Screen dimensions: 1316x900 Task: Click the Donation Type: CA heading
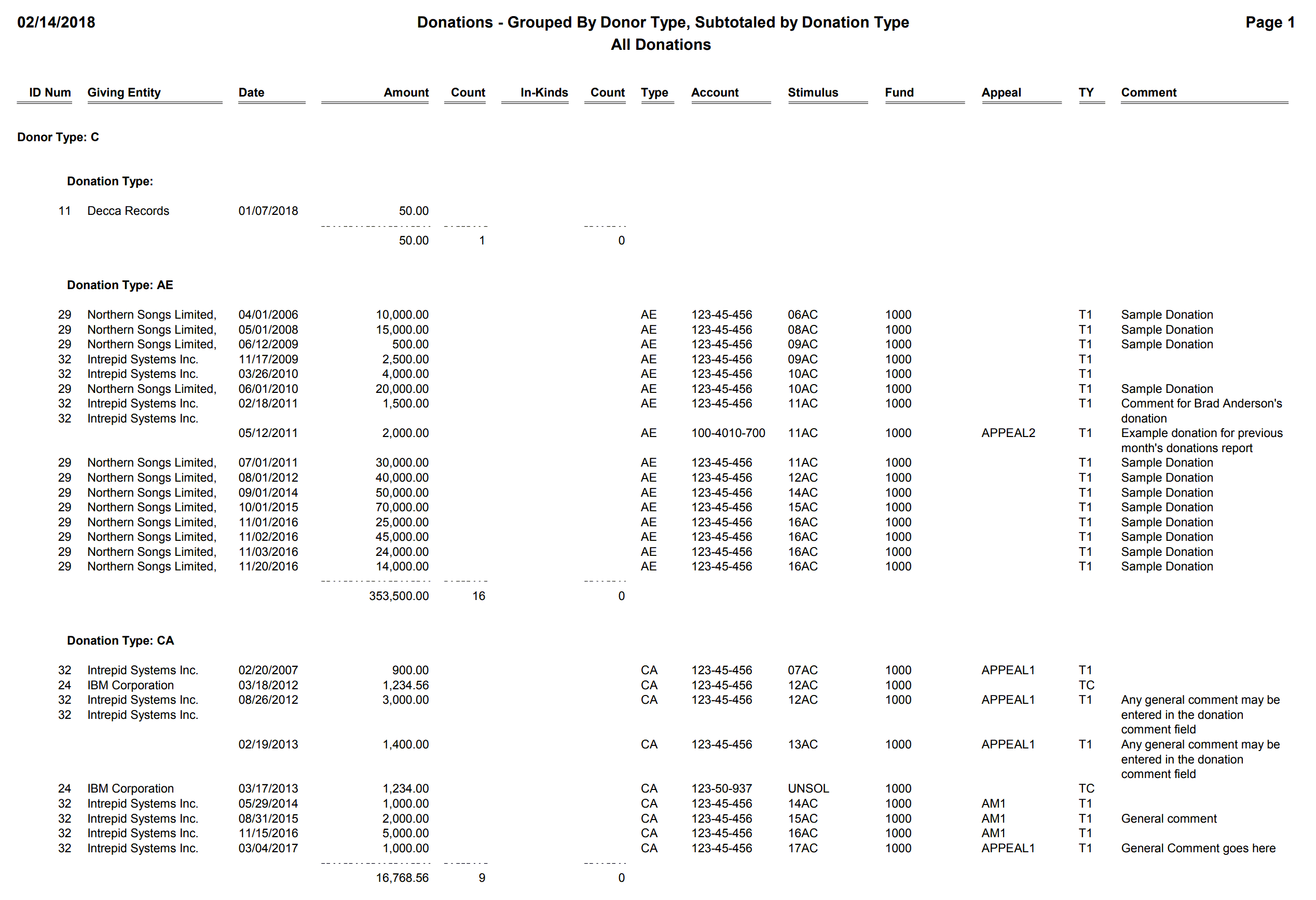pos(120,640)
